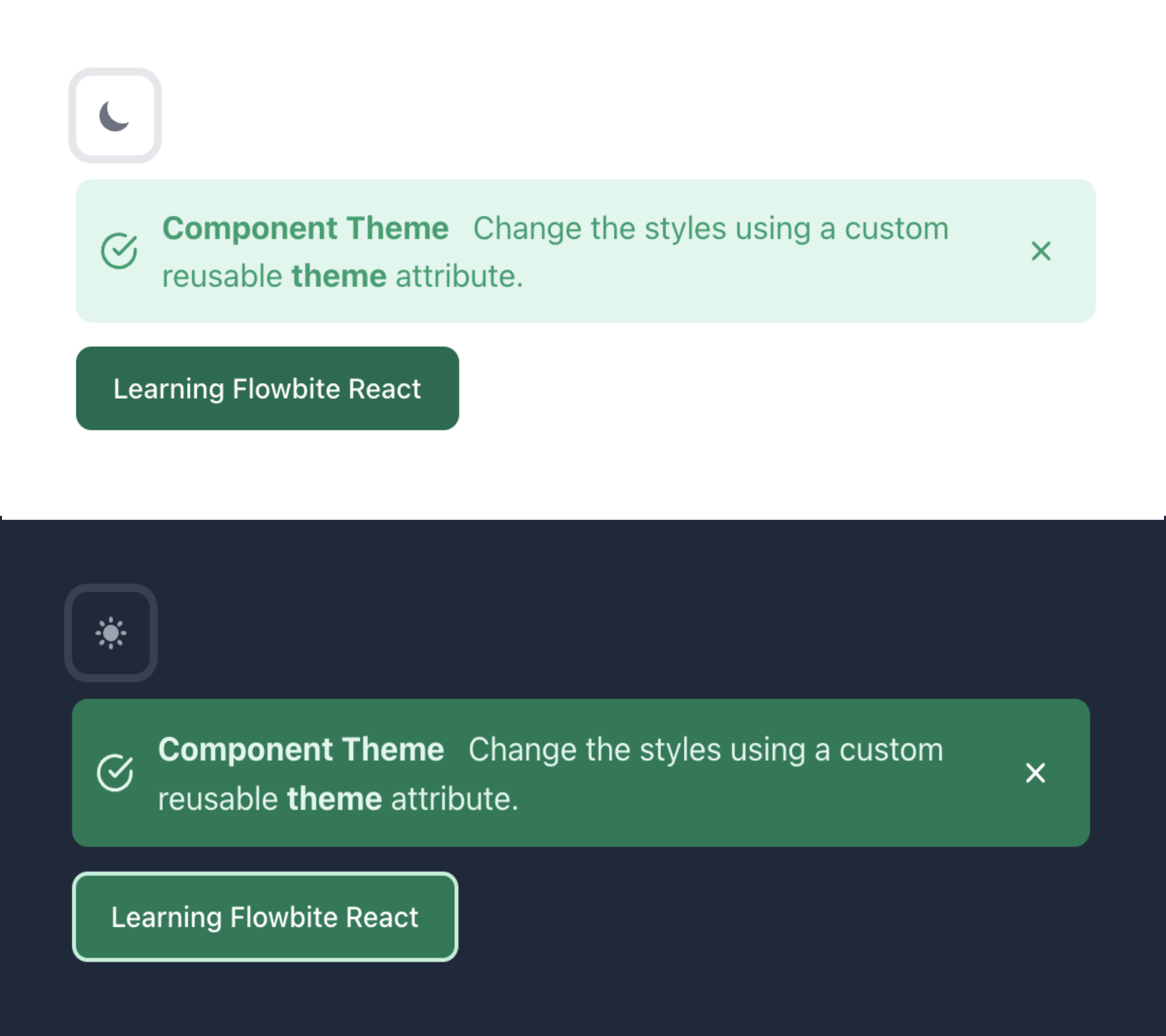
Task: Click "Component Theme" heading in the dark alert
Action: [x=301, y=750]
